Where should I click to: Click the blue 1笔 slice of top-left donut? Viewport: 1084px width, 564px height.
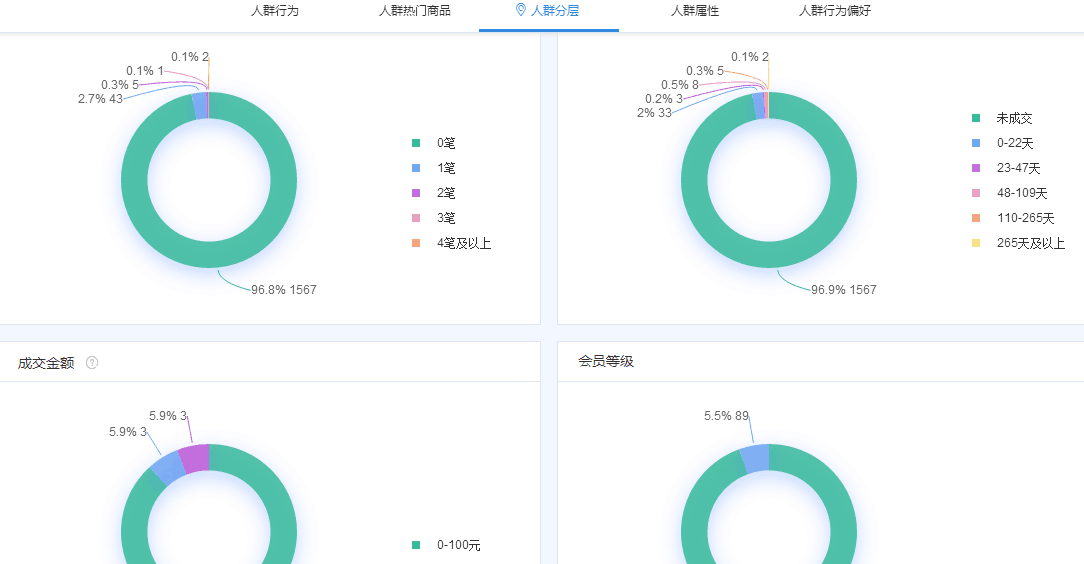[x=200, y=106]
